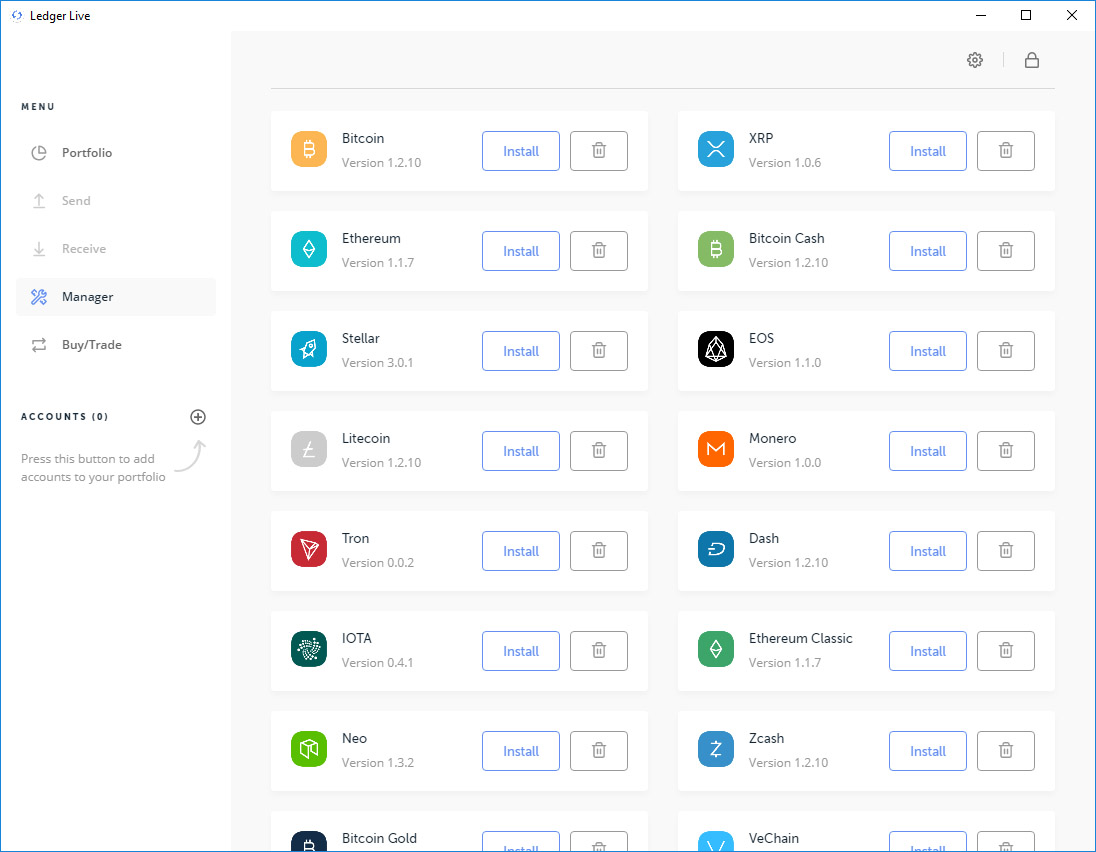Install the Stellar app

click(521, 351)
